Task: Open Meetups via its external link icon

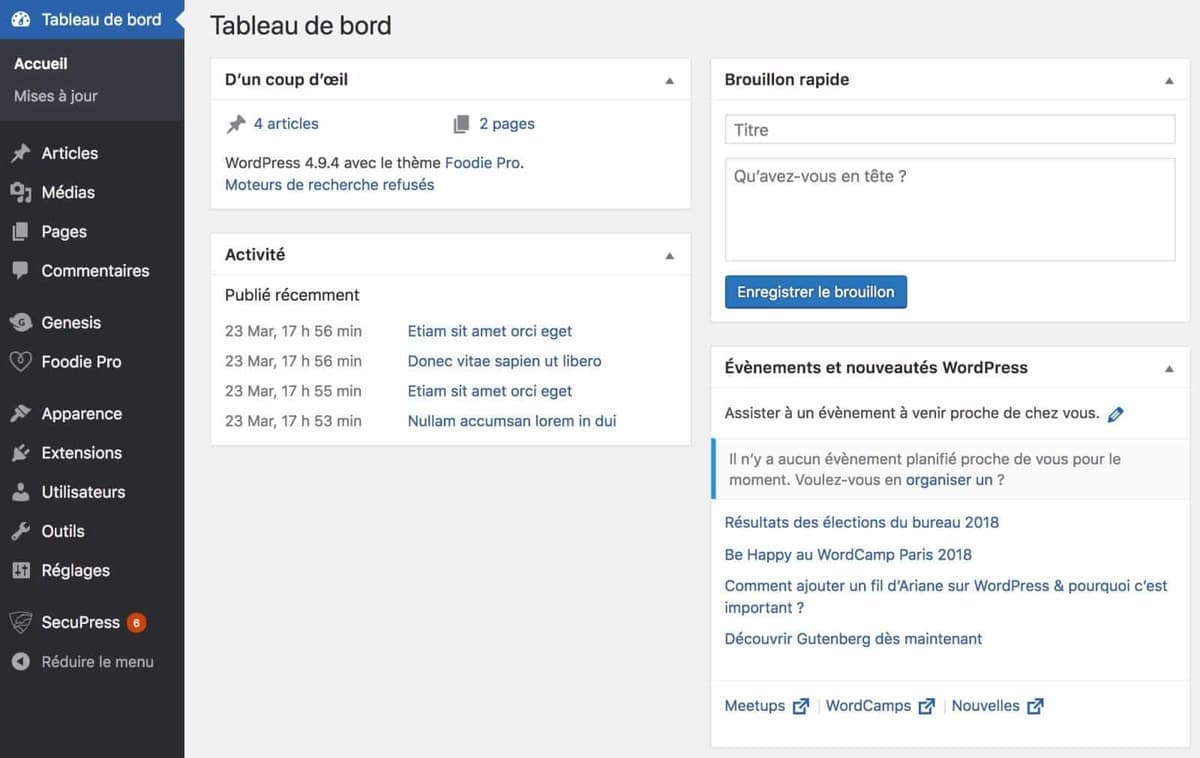Action: (801, 705)
